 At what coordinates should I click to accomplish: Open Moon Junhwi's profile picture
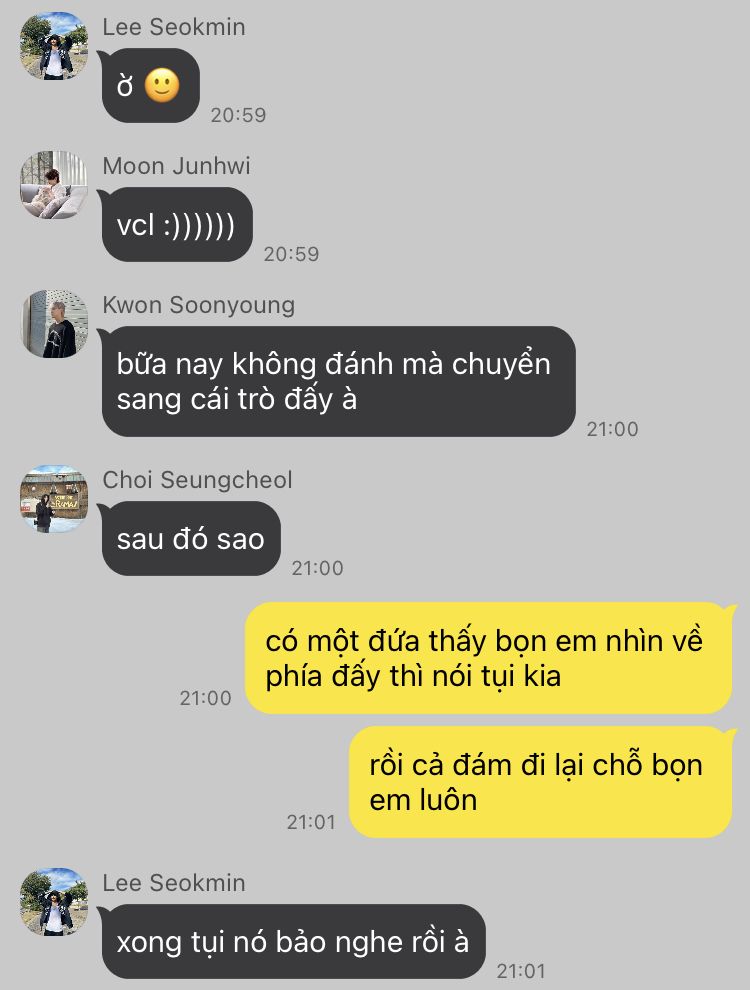point(54,185)
